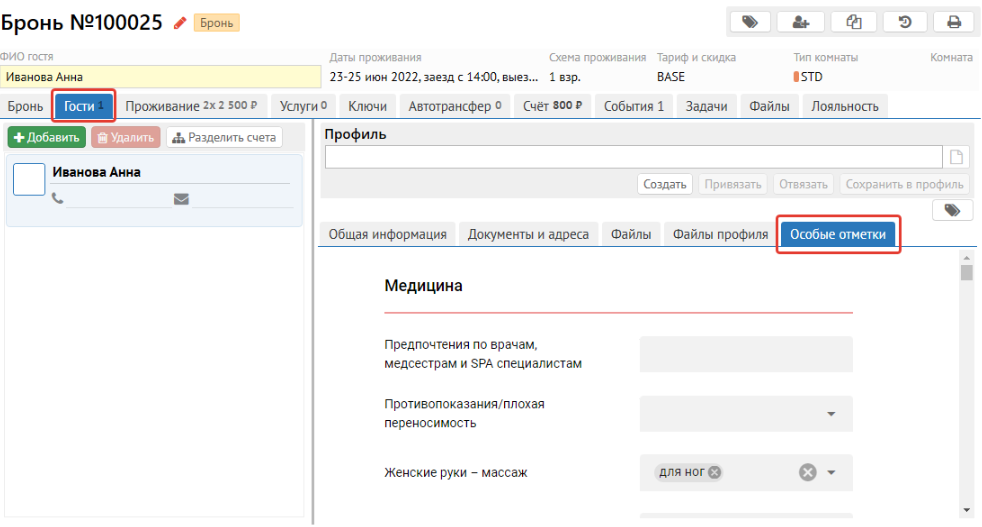Open the Документы и адреса tab
The image size is (982, 527).
coord(528,235)
